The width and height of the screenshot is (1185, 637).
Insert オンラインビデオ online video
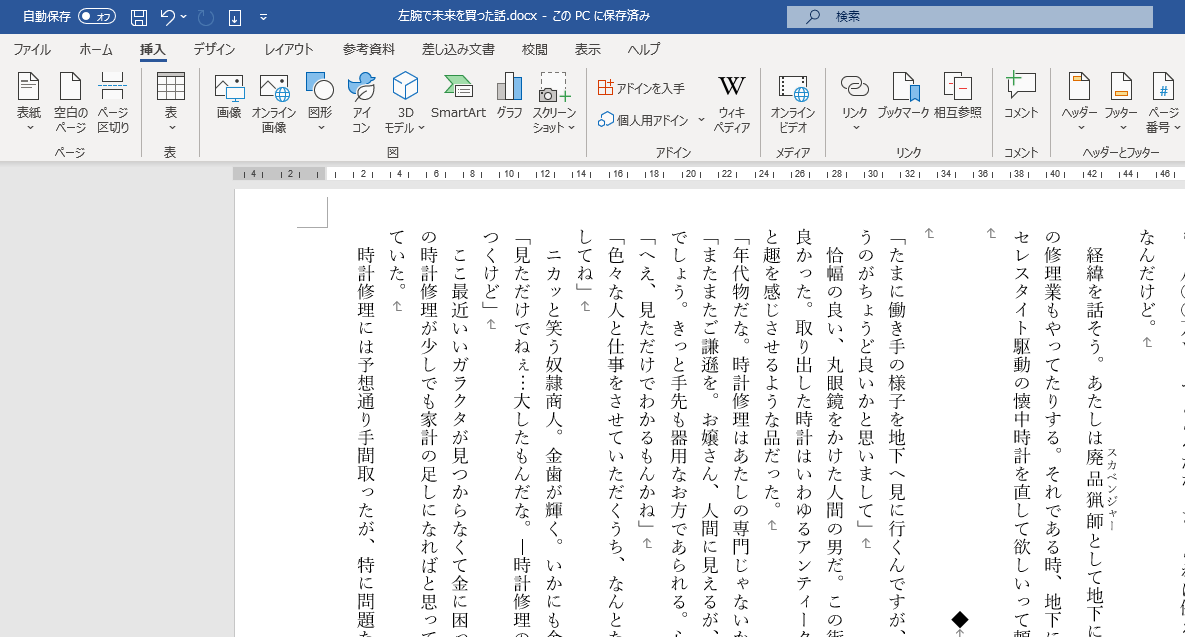tap(793, 103)
